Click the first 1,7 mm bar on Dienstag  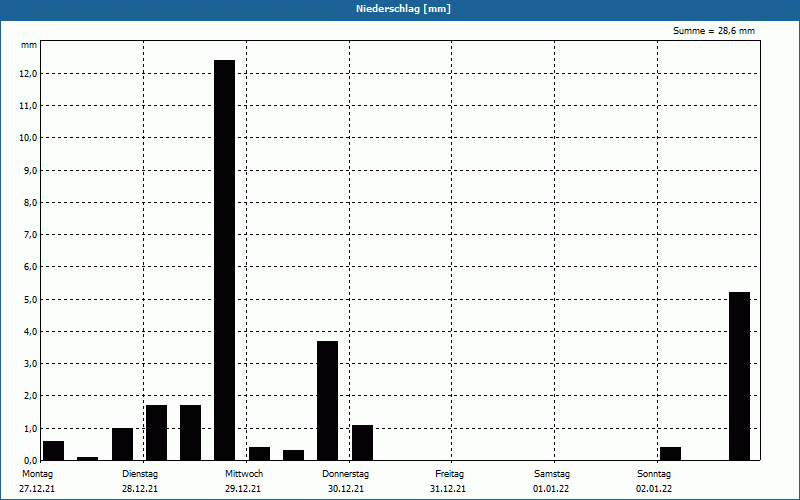(157, 433)
